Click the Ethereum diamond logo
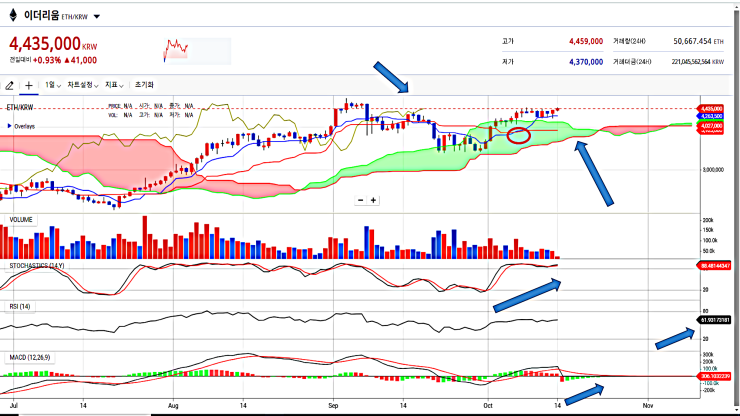The image size is (740, 416). pos(13,16)
